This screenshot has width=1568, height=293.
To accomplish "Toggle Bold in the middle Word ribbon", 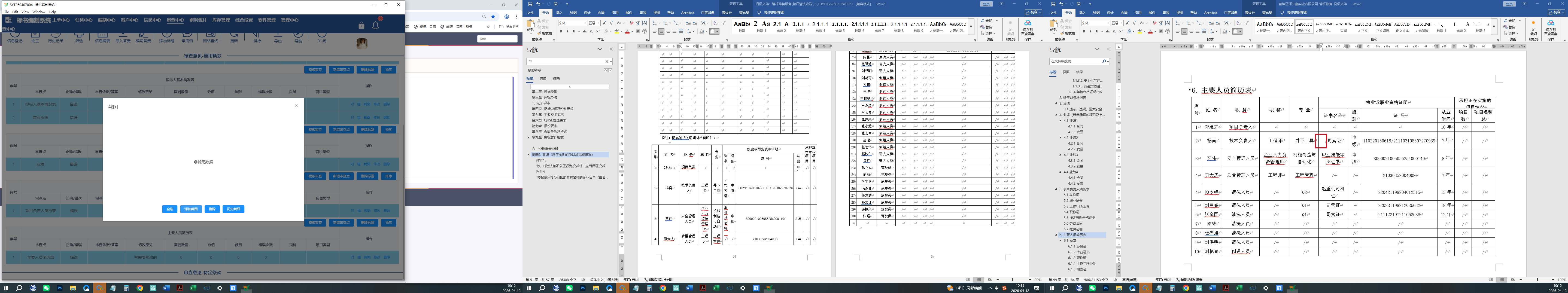I will click(562, 32).
